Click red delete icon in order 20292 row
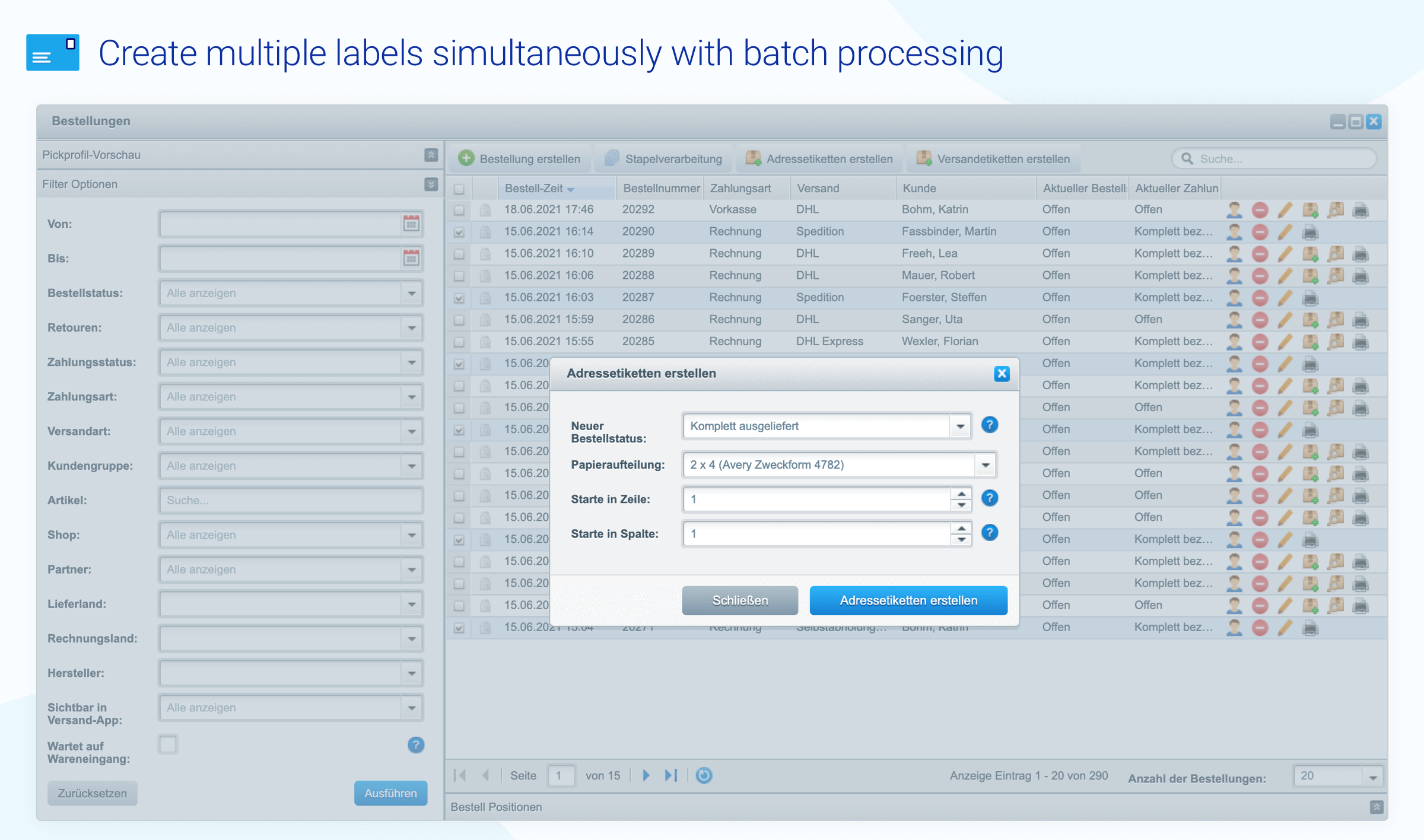The image size is (1424, 840). [1260, 210]
